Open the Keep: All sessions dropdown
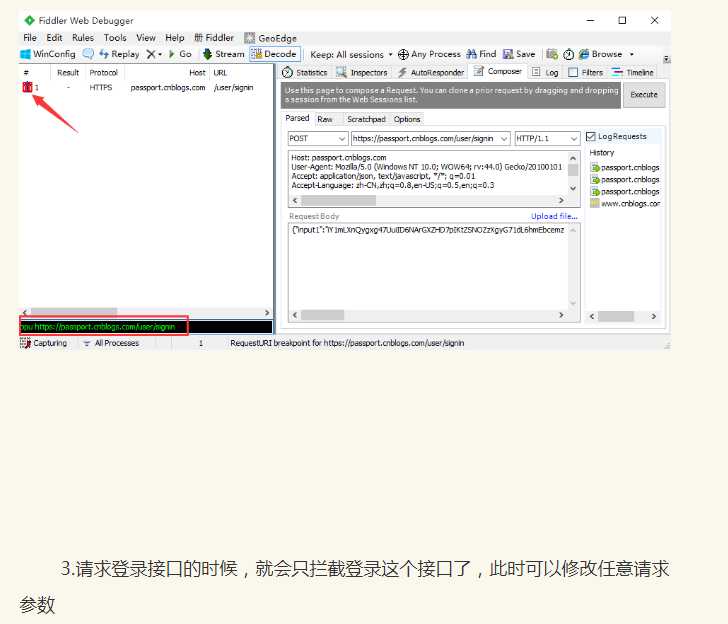Screen dimensions: 728x624 click(351, 55)
